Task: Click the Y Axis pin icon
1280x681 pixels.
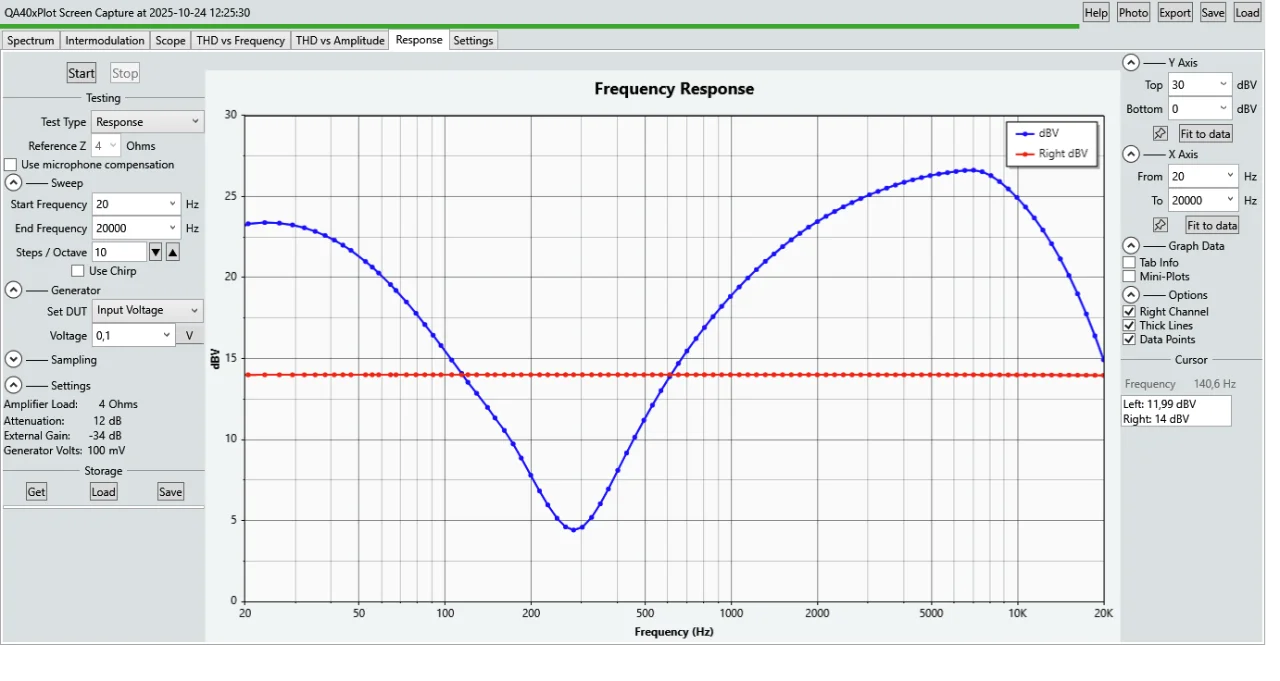Action: coord(1160,134)
